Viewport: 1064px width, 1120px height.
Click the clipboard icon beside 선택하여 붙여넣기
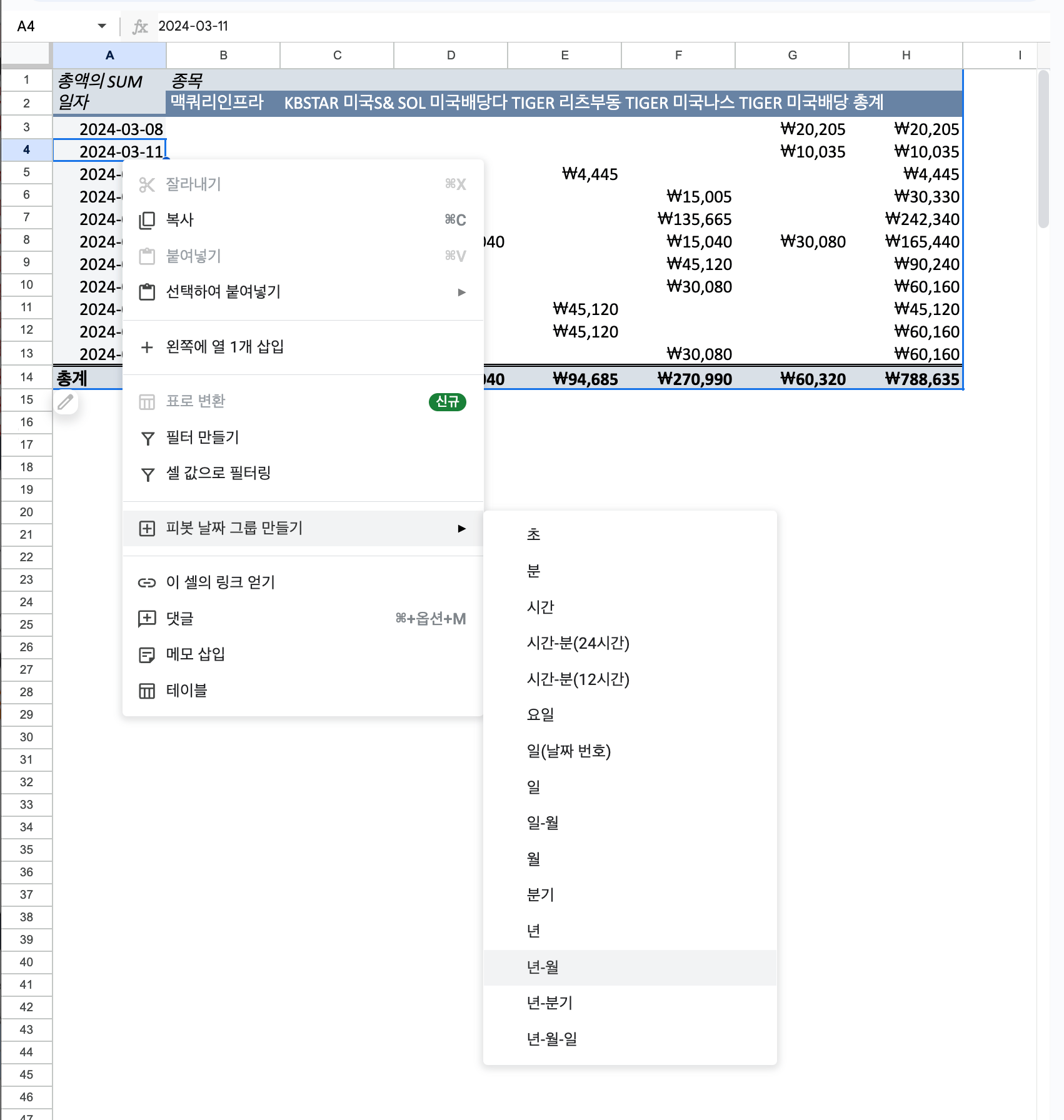pos(147,292)
